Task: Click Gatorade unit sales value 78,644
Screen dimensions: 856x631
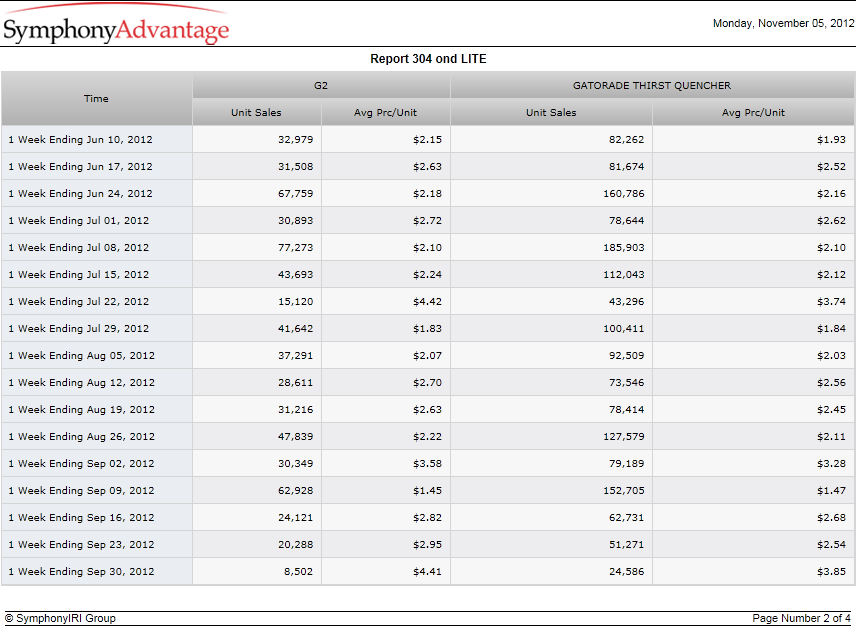Action: pos(627,221)
